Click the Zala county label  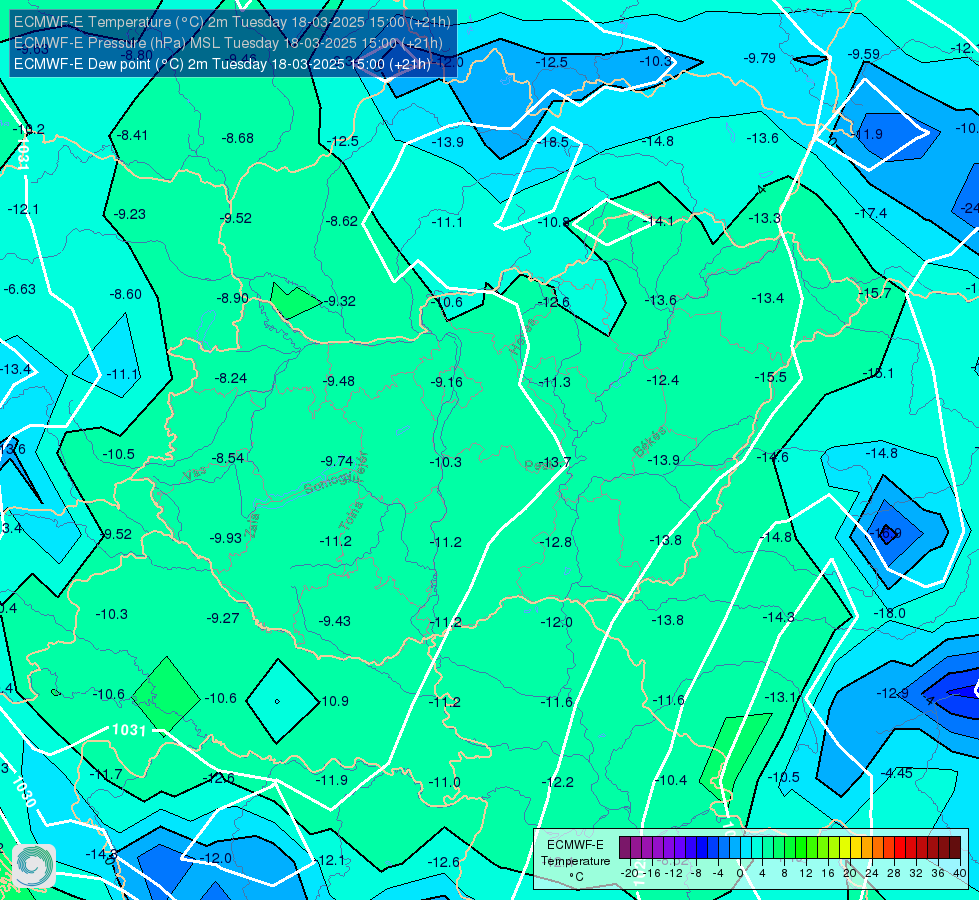click(x=252, y=525)
